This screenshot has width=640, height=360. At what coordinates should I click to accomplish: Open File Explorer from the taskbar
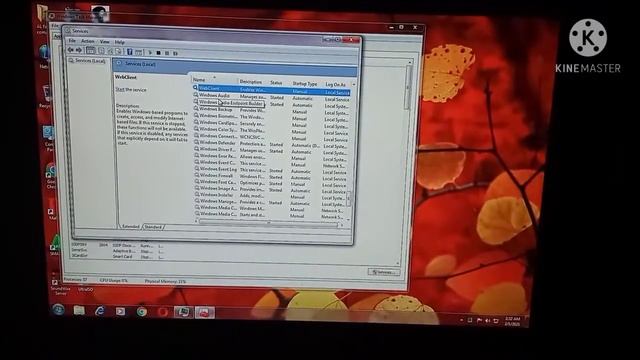[x=79, y=311]
